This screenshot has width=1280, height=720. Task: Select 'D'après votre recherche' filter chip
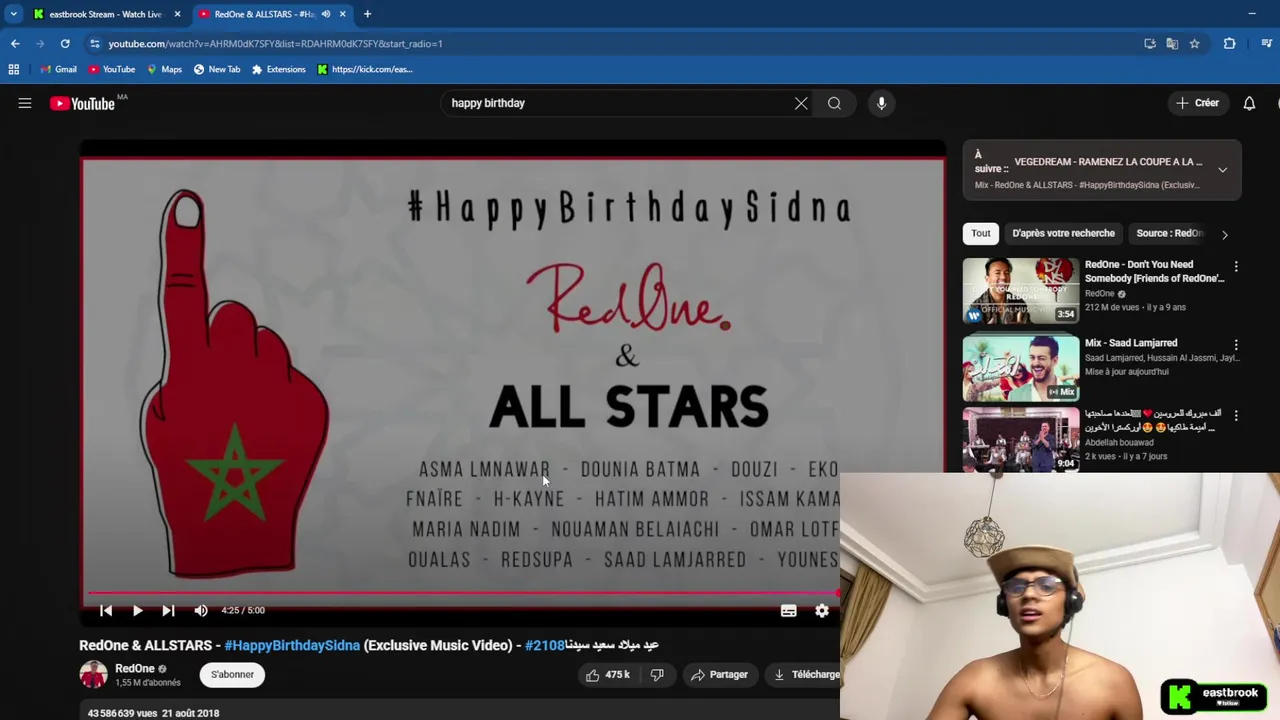point(1063,233)
